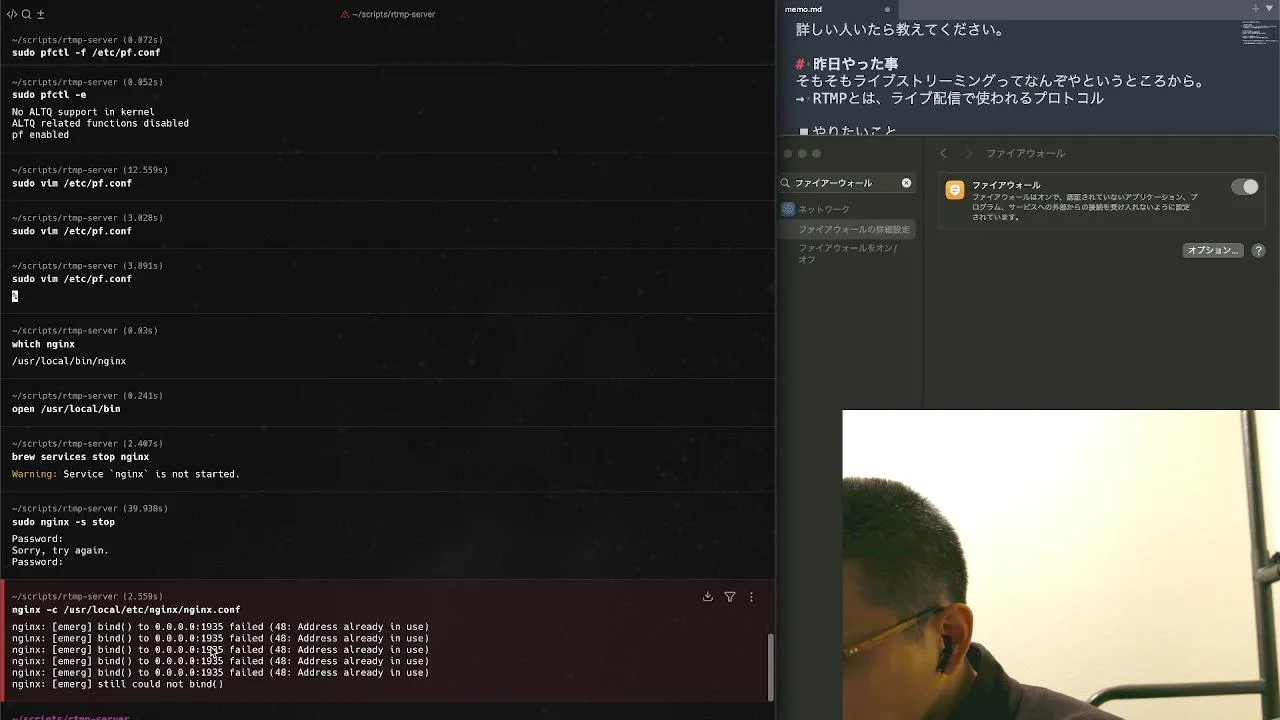
Task: Add a new editor tab with plus icon
Action: coord(1256,8)
